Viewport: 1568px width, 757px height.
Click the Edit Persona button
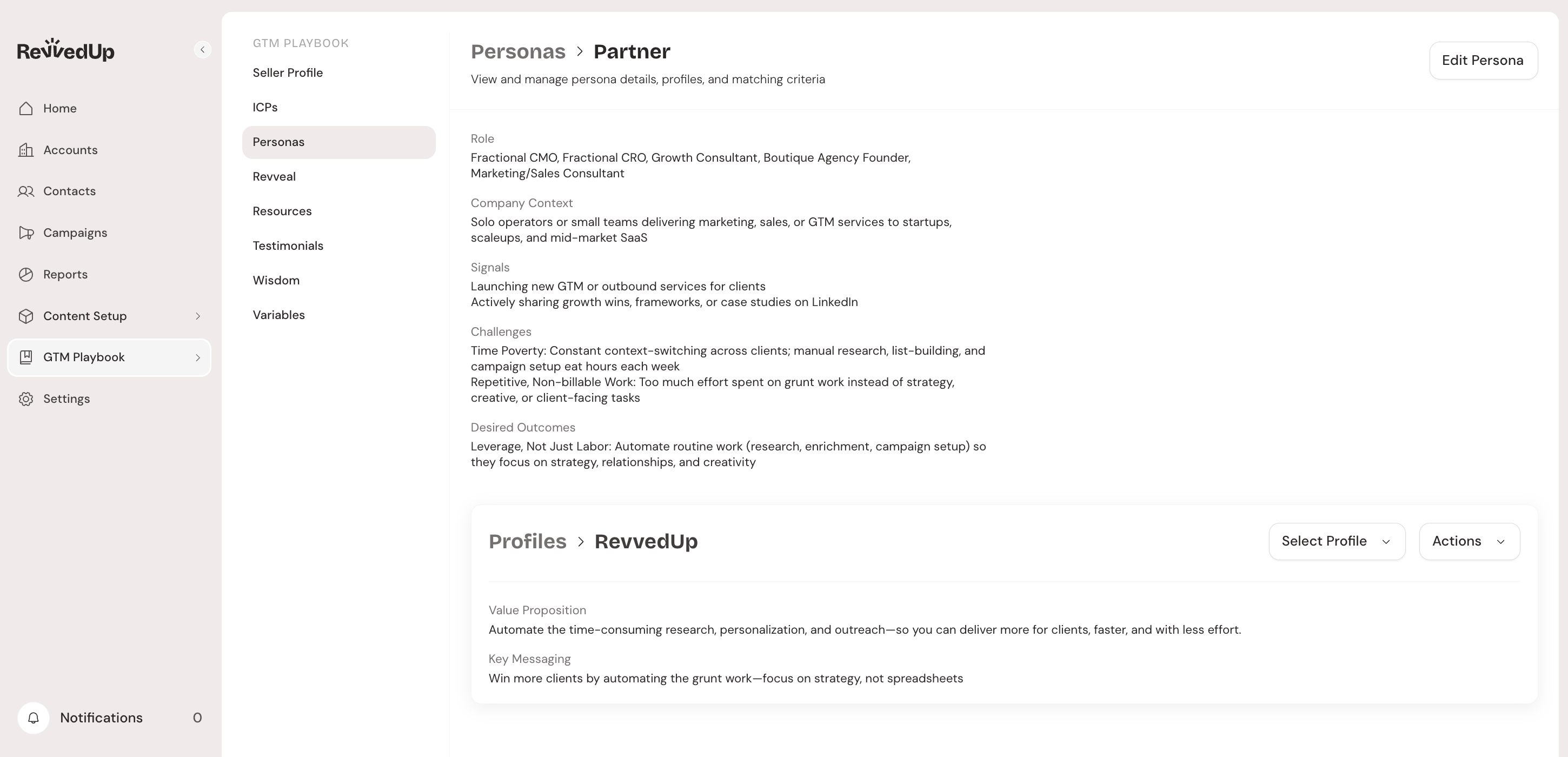coord(1483,60)
